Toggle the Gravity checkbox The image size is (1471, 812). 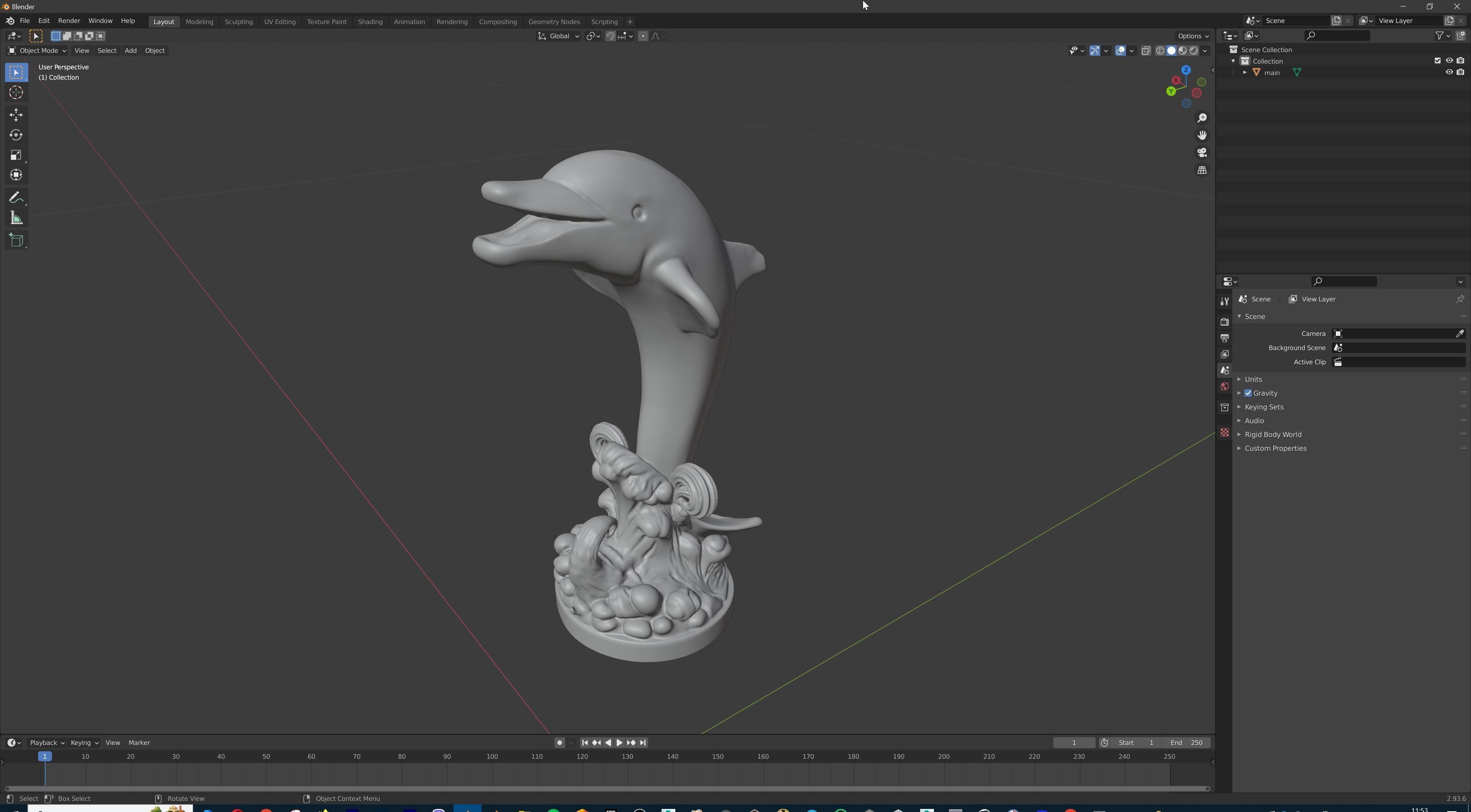[1248, 393]
